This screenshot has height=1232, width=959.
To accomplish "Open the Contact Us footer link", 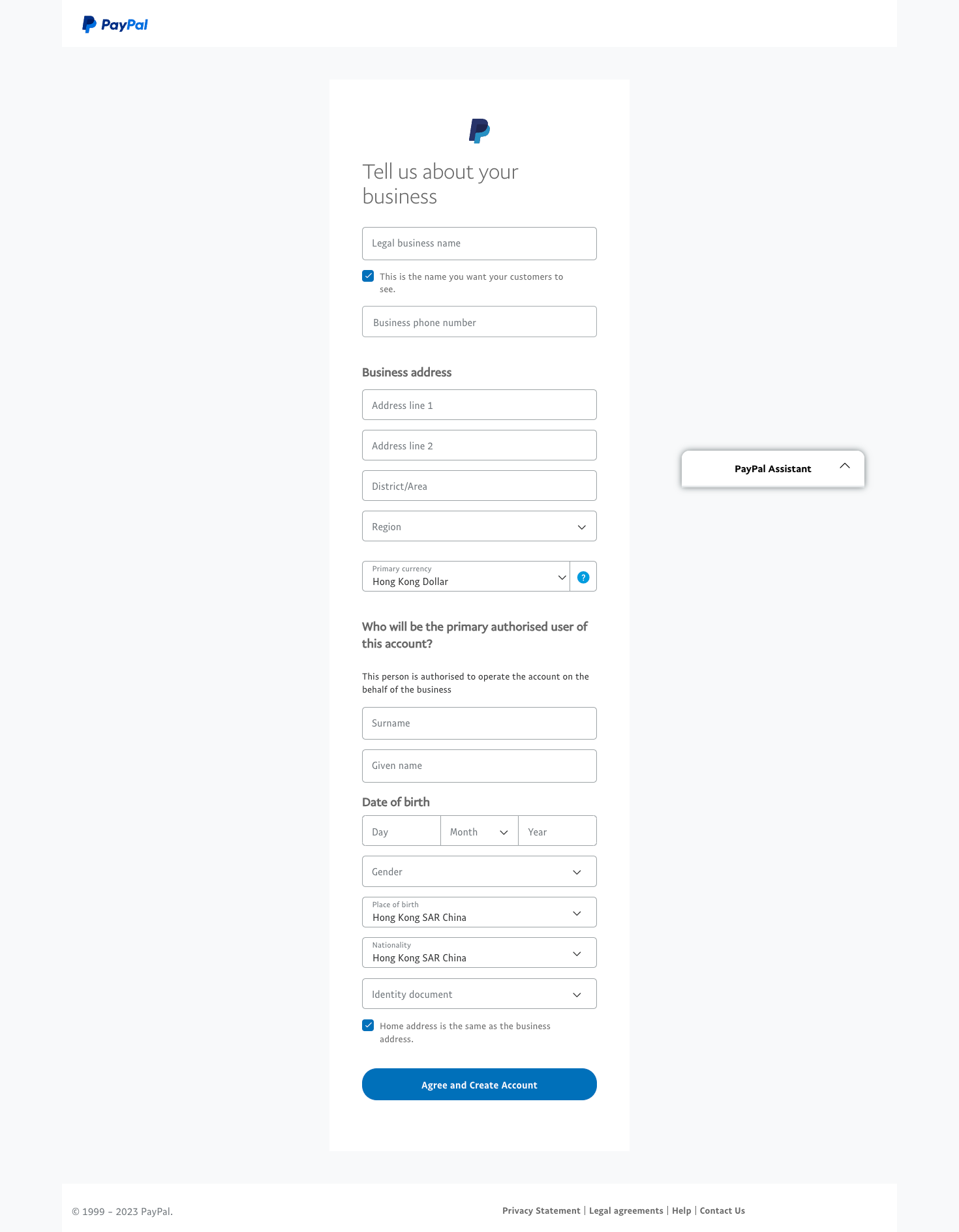I will pyautogui.click(x=722, y=1210).
